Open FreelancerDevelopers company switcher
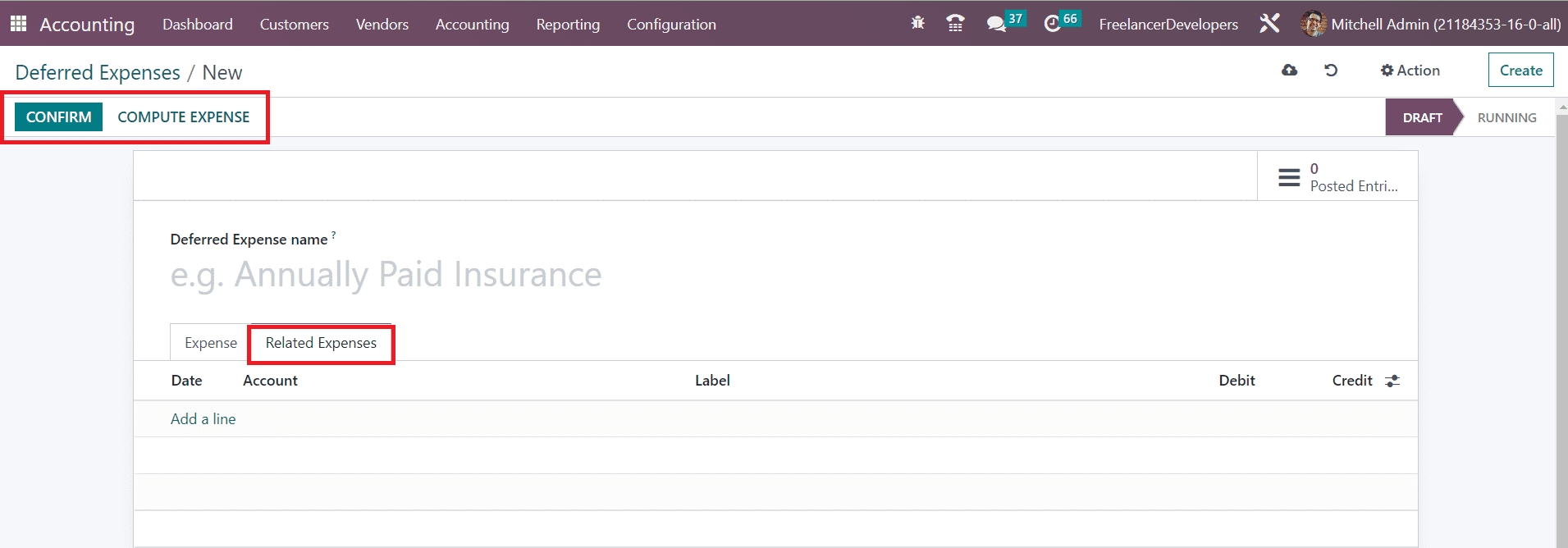 coord(1168,25)
